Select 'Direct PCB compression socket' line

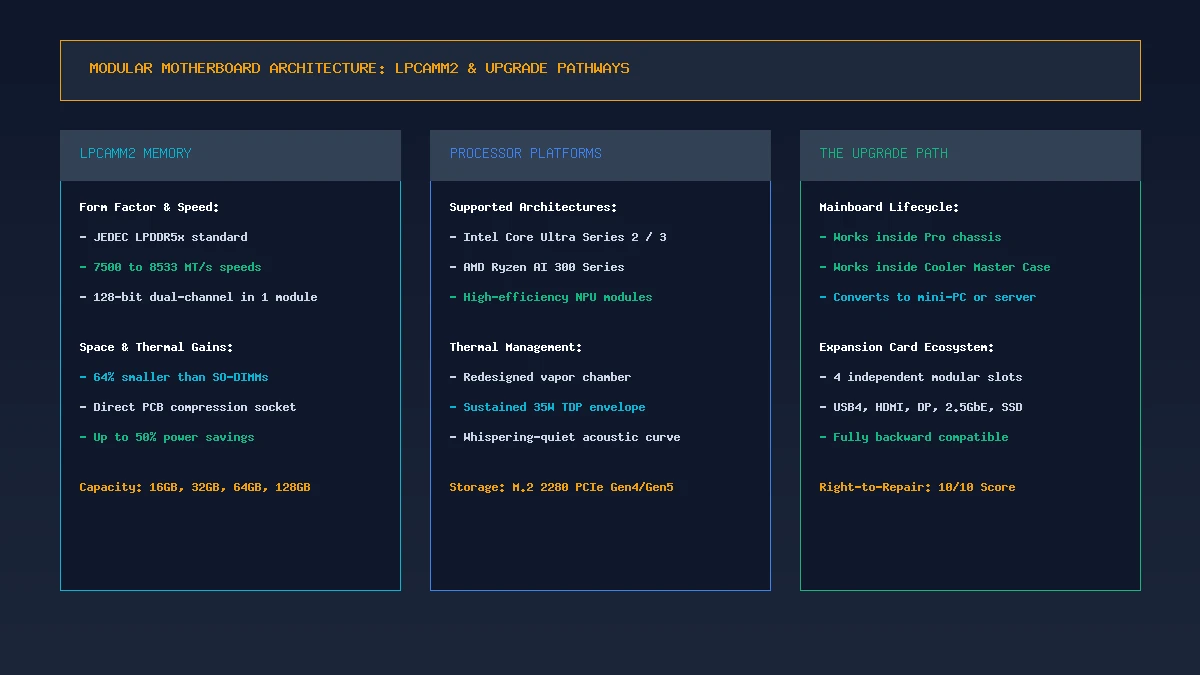click(x=188, y=407)
